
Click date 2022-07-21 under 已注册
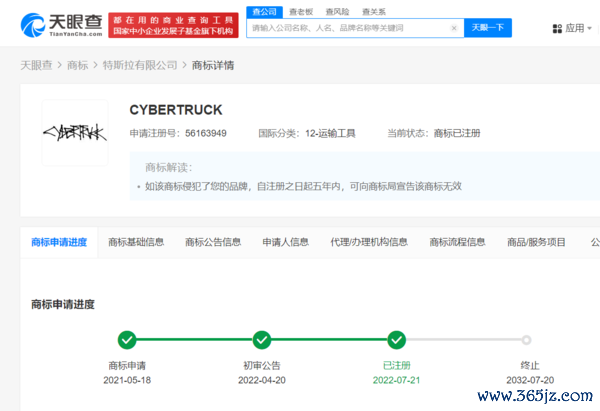[x=396, y=380]
